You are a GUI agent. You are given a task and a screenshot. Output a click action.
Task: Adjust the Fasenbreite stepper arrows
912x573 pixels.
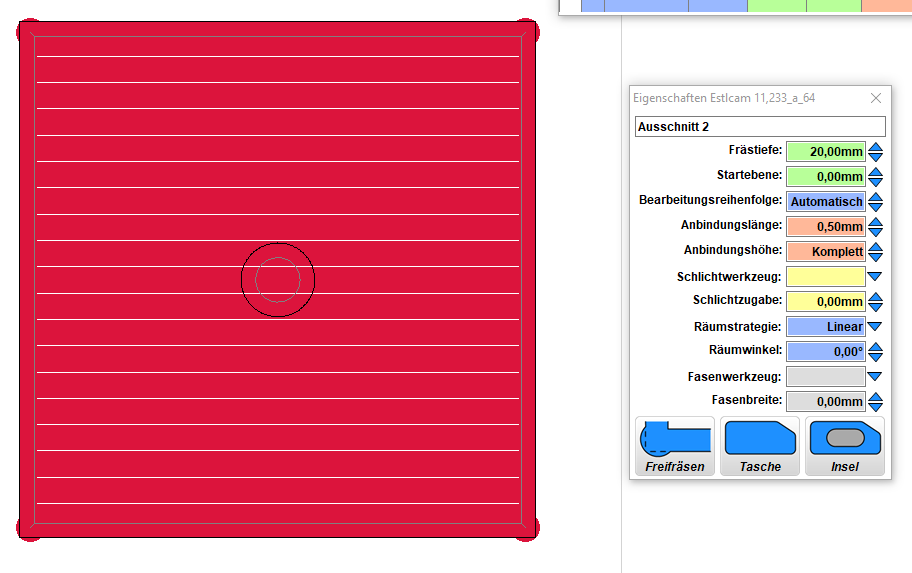click(x=875, y=402)
